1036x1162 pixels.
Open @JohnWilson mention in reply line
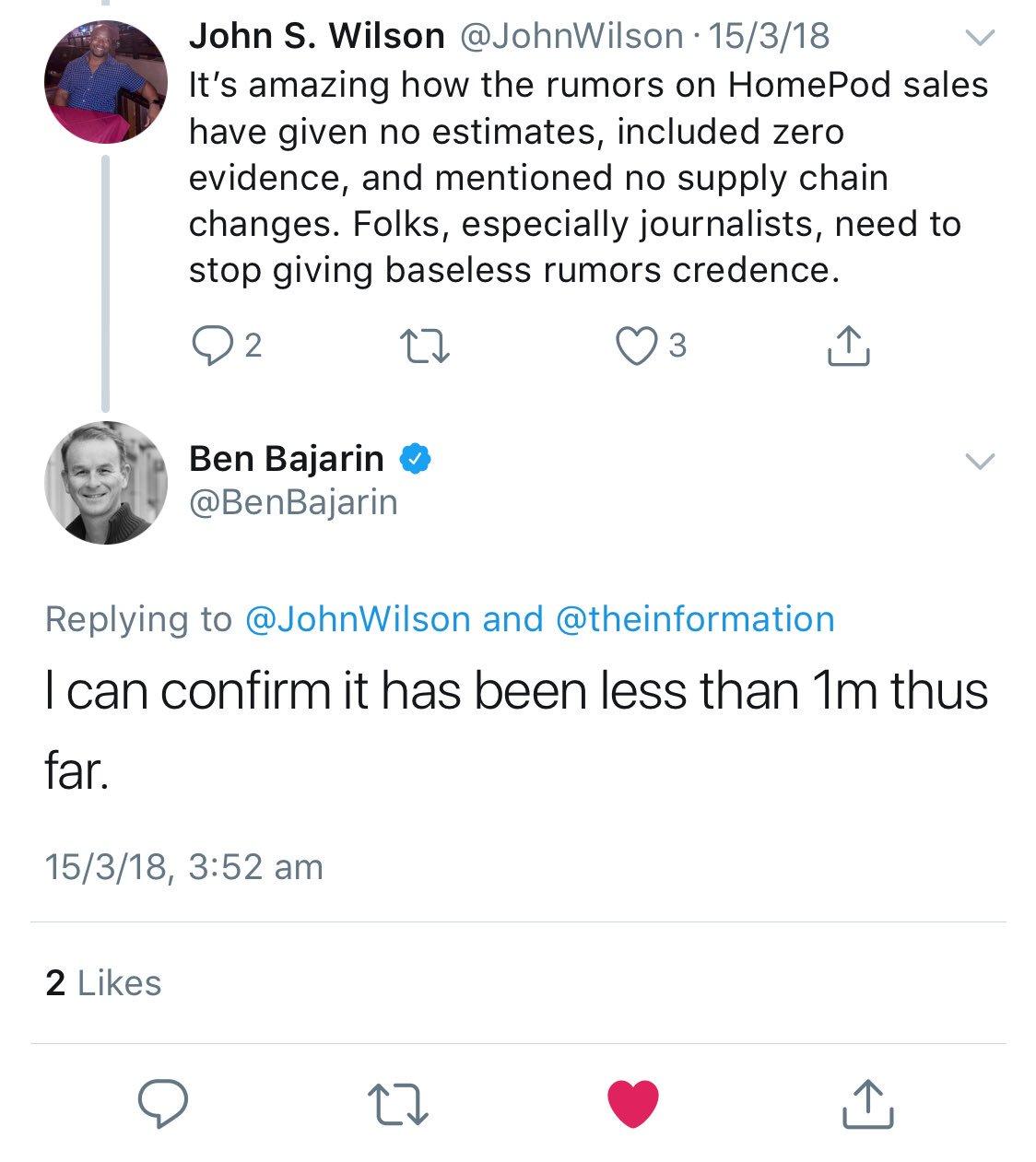click(x=358, y=619)
